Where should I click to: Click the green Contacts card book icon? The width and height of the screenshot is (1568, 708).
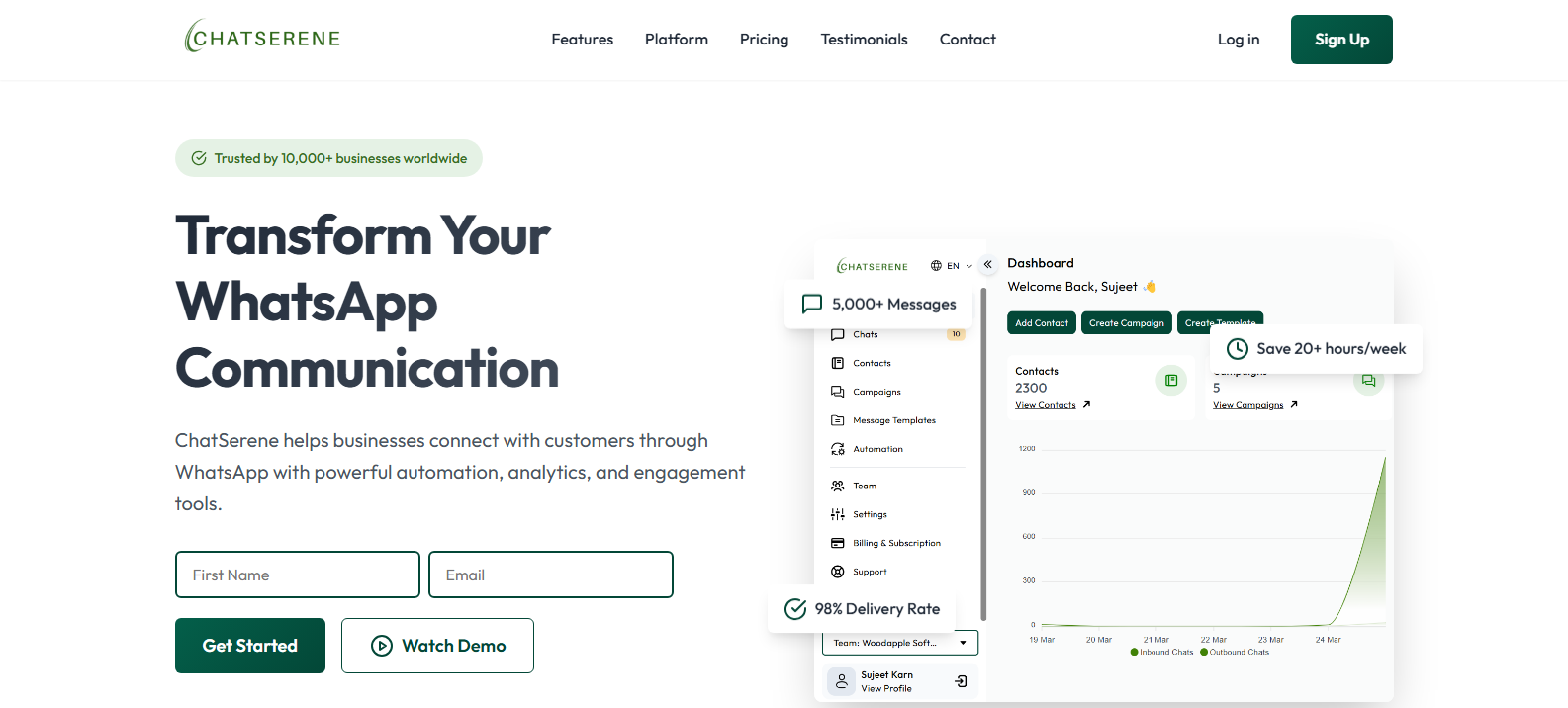(x=1171, y=380)
